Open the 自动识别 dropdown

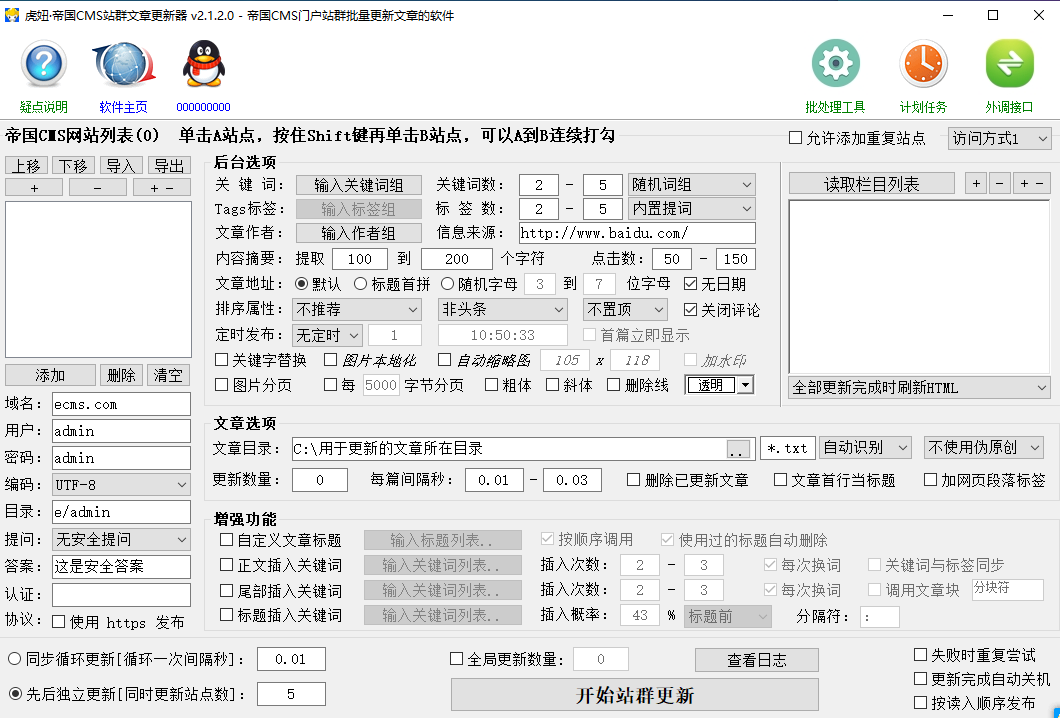click(865, 448)
